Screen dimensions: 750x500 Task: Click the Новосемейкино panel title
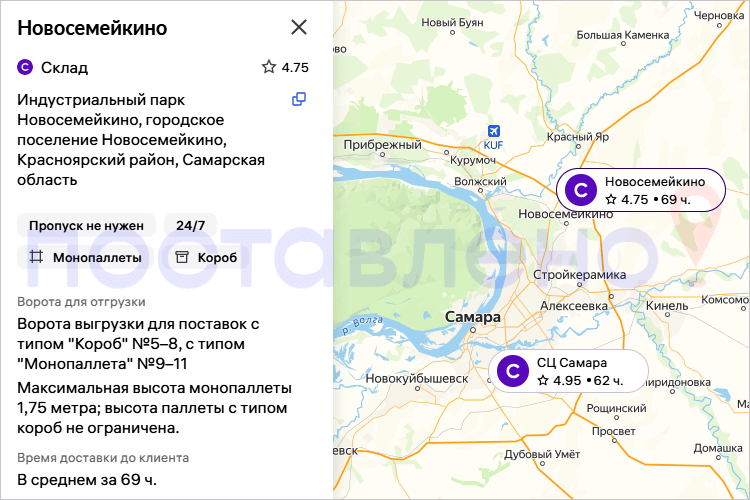(92, 28)
